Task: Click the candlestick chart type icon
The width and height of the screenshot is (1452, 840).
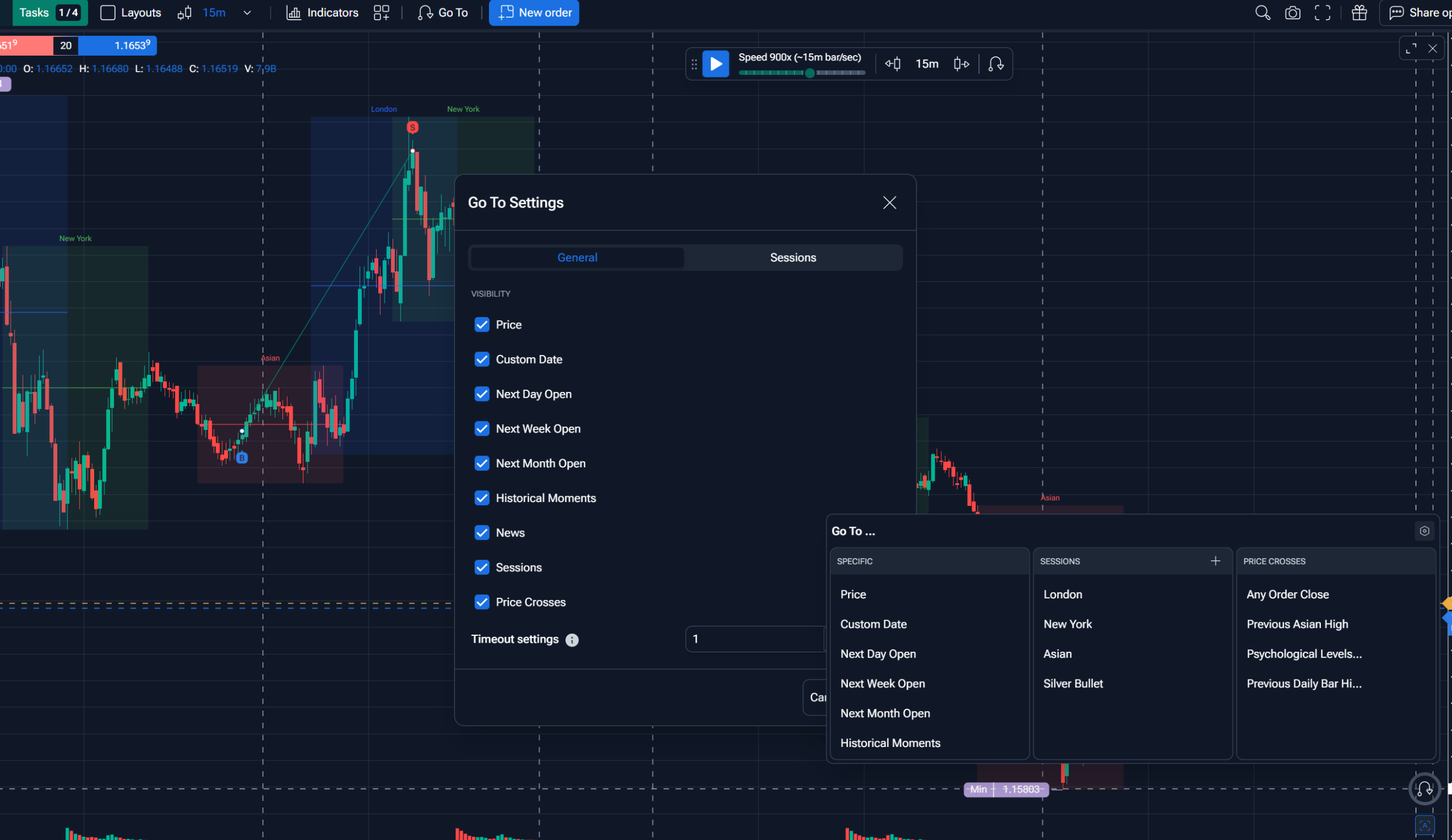Action: click(x=184, y=12)
